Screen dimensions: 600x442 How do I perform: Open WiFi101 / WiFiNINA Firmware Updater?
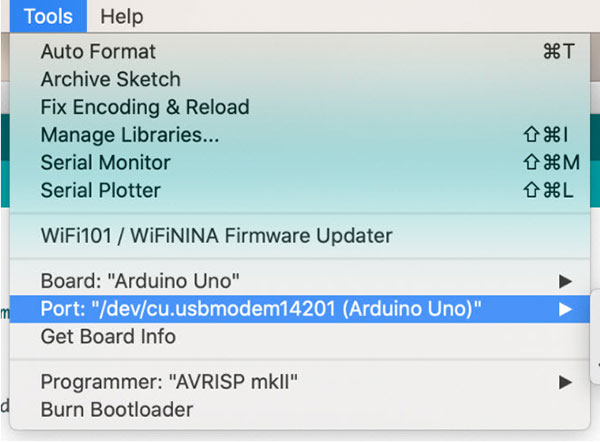pos(216,236)
